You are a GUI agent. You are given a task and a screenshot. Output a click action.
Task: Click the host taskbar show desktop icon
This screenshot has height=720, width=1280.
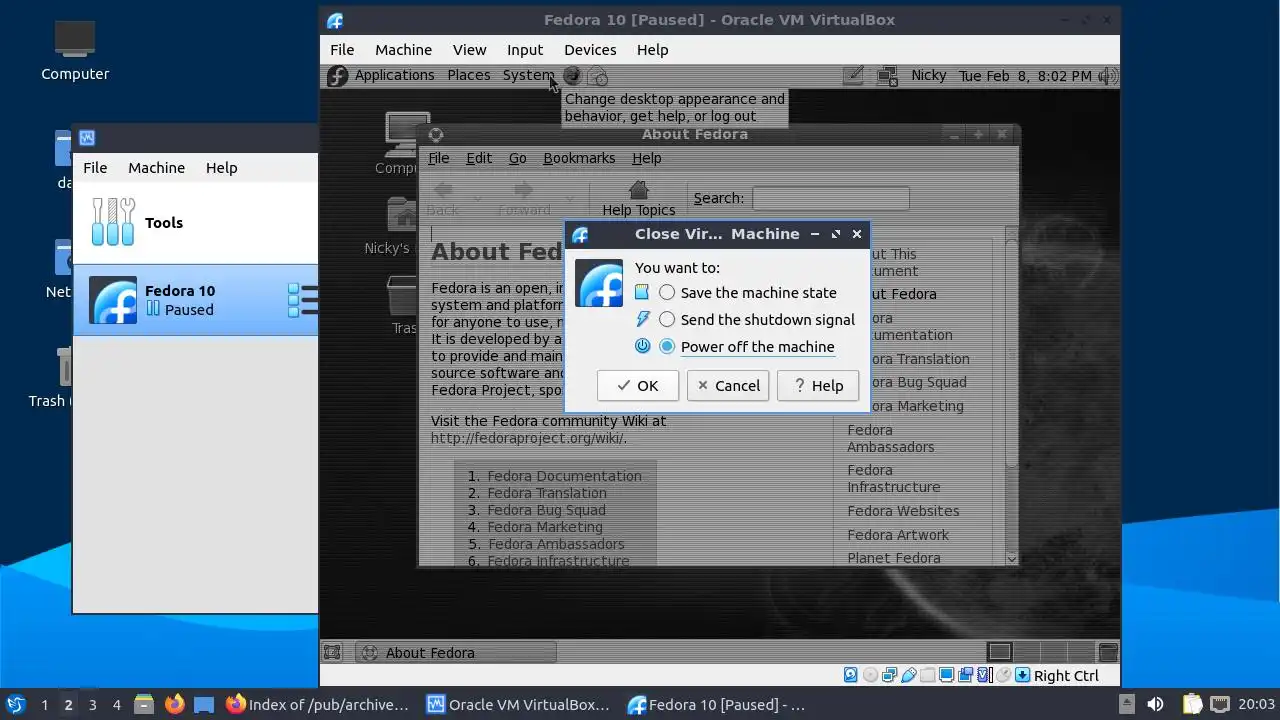[204, 704]
